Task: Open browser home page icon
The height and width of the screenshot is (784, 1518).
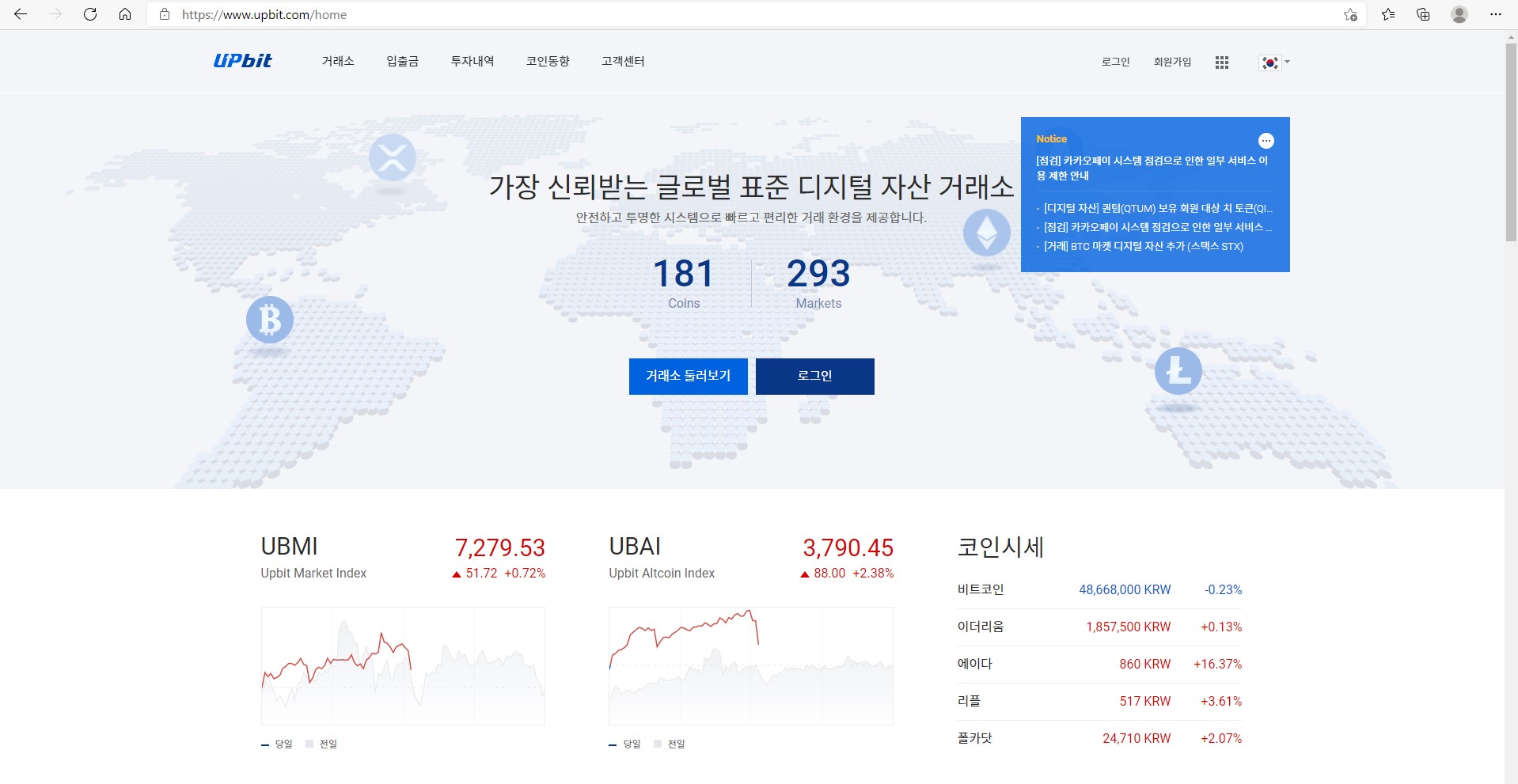Action: pos(125,14)
